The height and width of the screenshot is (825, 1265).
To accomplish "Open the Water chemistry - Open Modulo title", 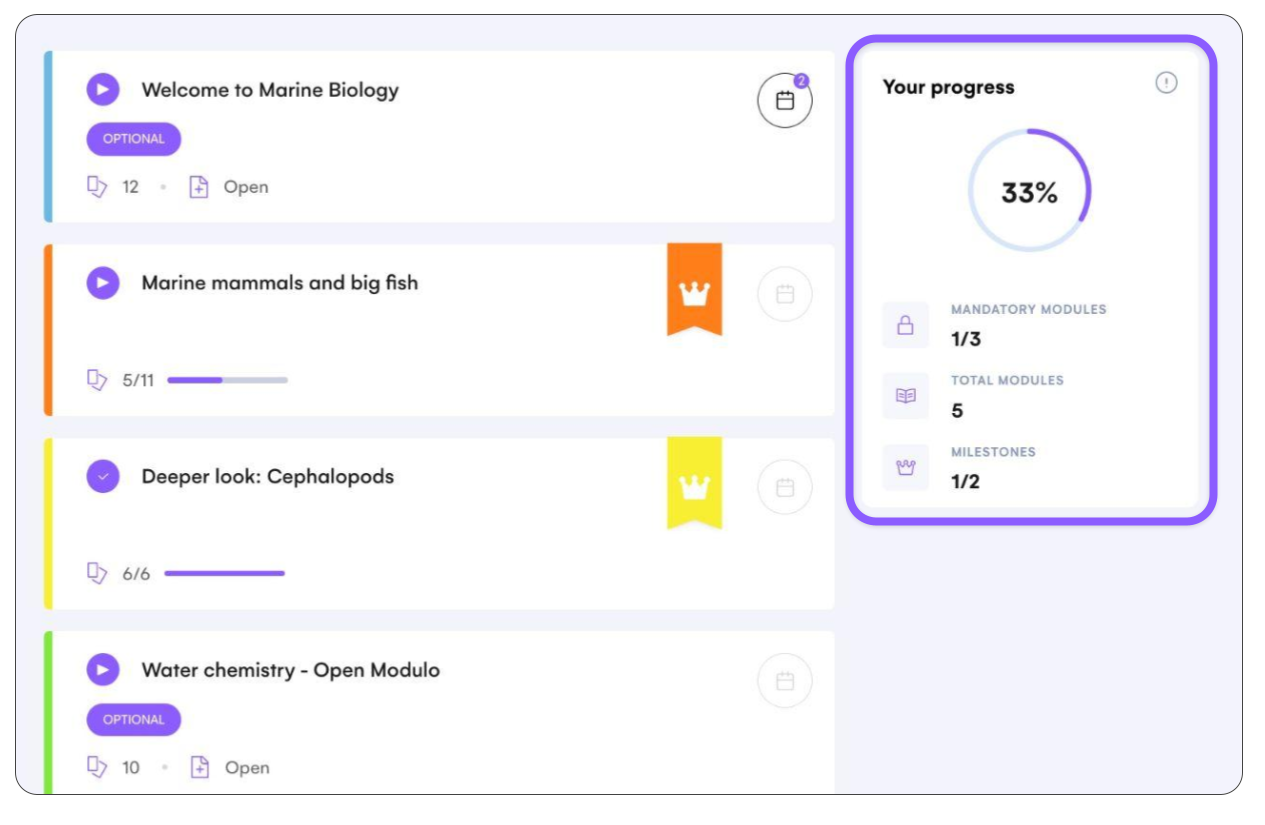I will [291, 670].
